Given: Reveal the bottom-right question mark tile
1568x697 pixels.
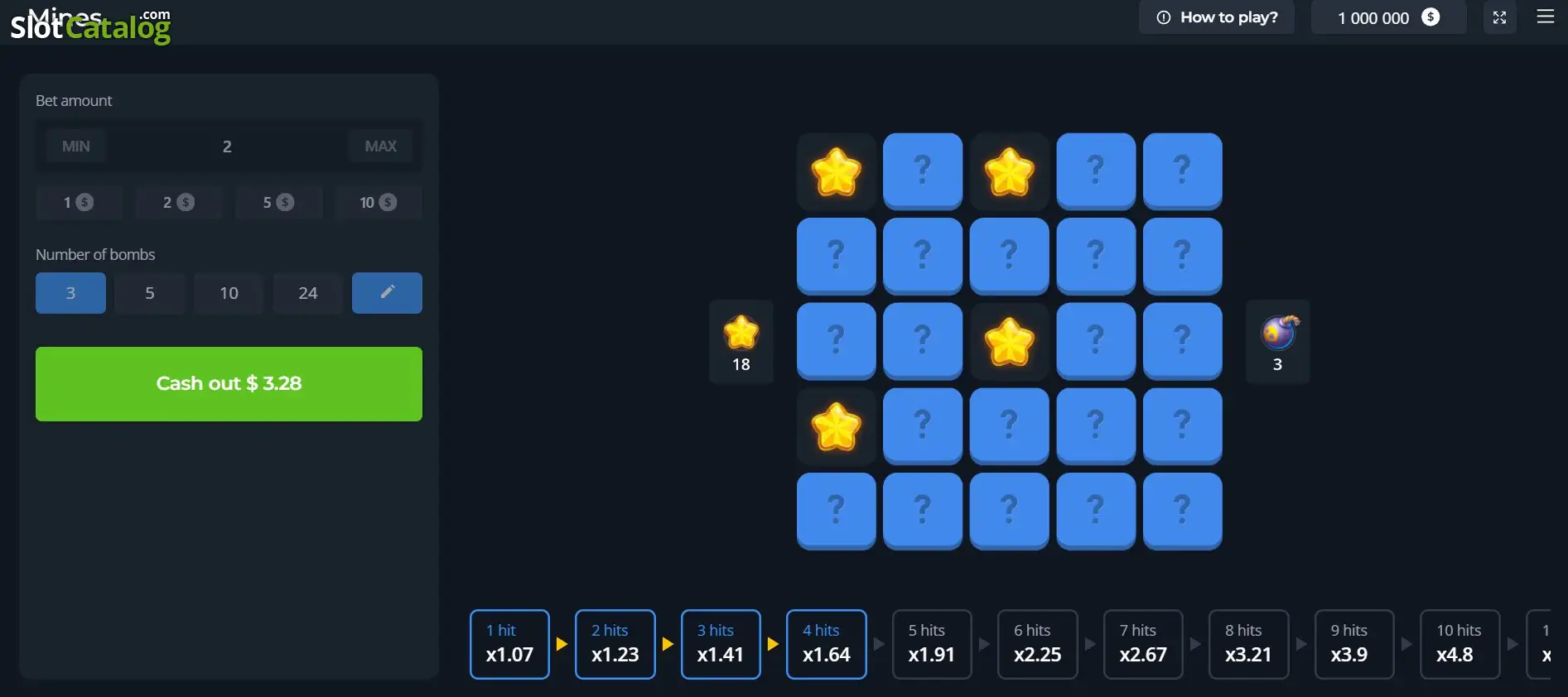Looking at the screenshot, I should (1182, 510).
